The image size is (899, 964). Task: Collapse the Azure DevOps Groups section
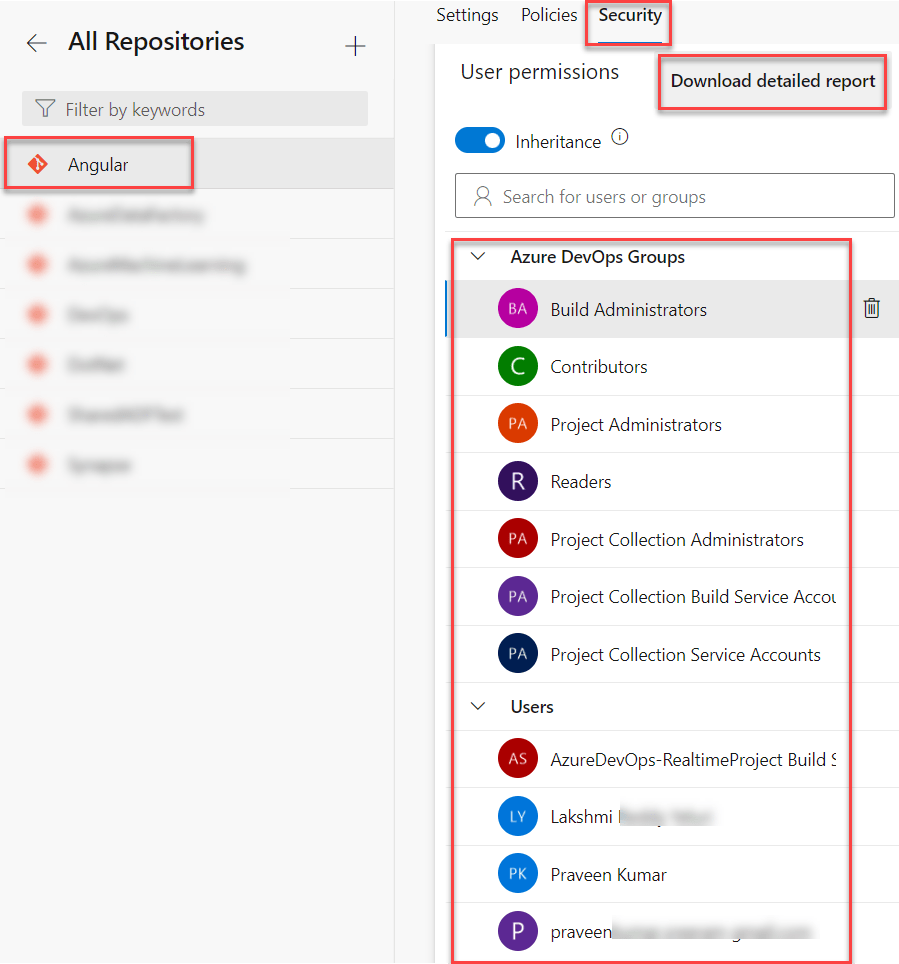pos(477,257)
